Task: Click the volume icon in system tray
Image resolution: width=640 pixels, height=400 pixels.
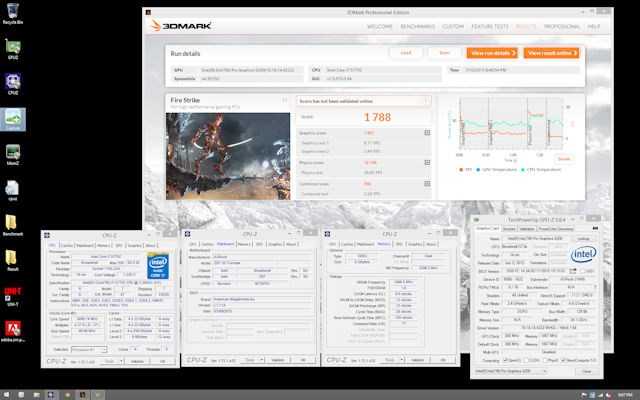Action: [608, 395]
